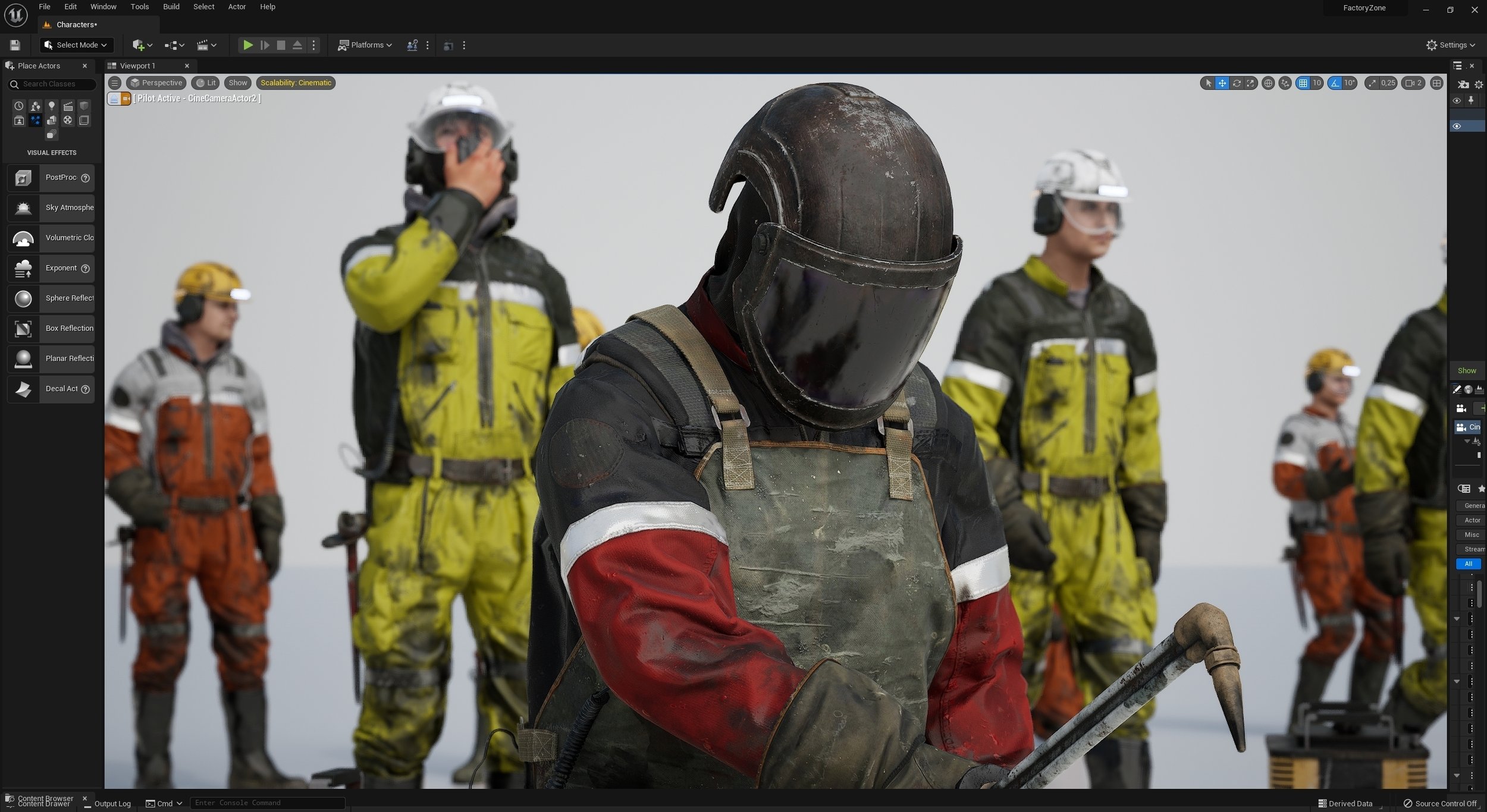Open the Select Mode dropdown

pos(76,45)
